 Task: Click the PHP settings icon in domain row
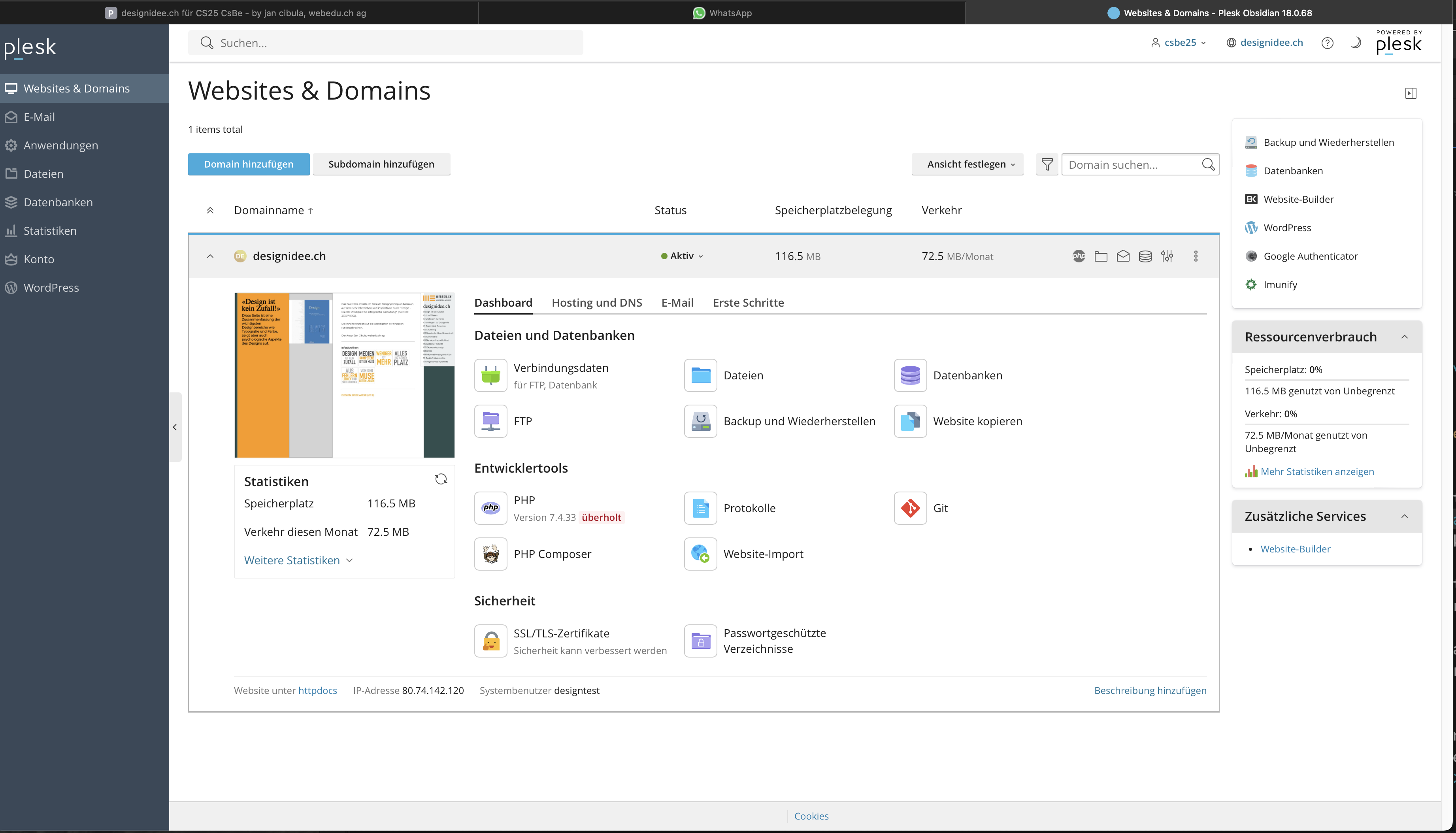pyautogui.click(x=1079, y=256)
